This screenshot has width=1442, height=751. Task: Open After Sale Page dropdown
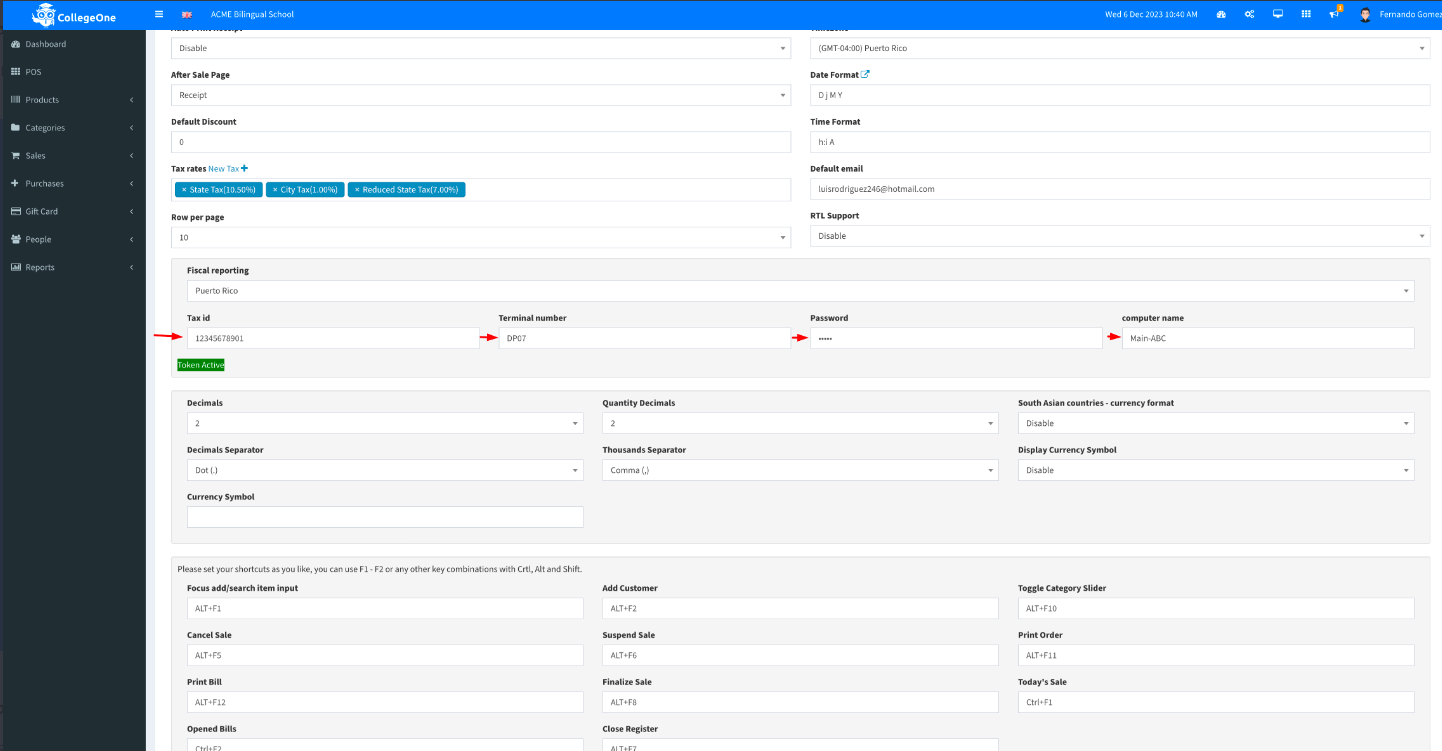pos(481,95)
